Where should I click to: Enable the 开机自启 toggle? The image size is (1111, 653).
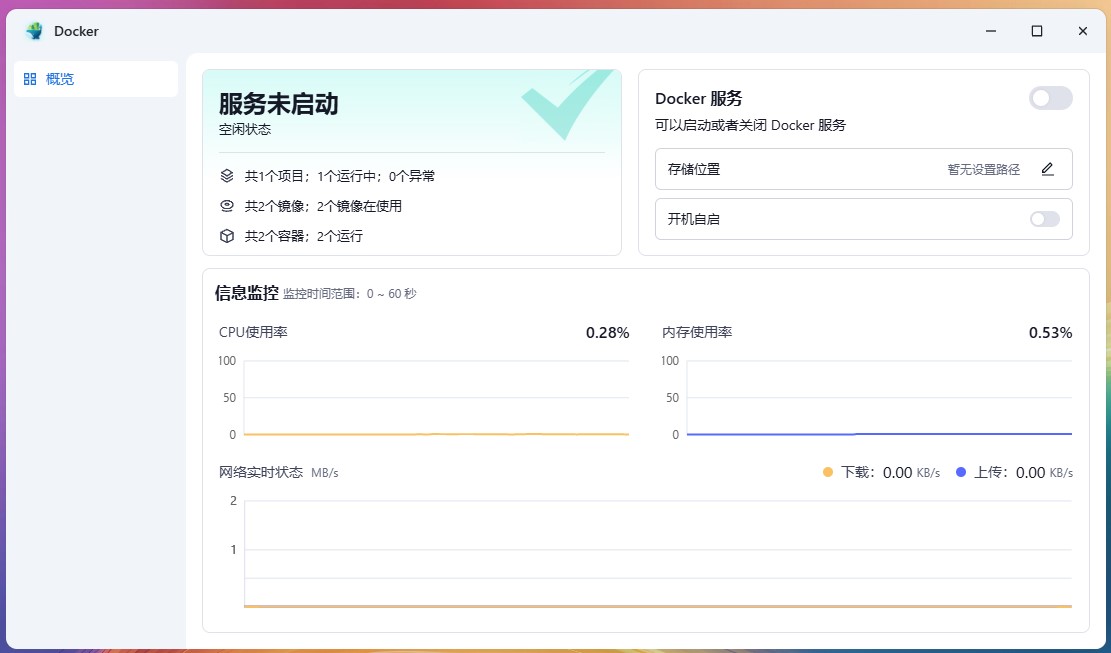click(x=1045, y=219)
